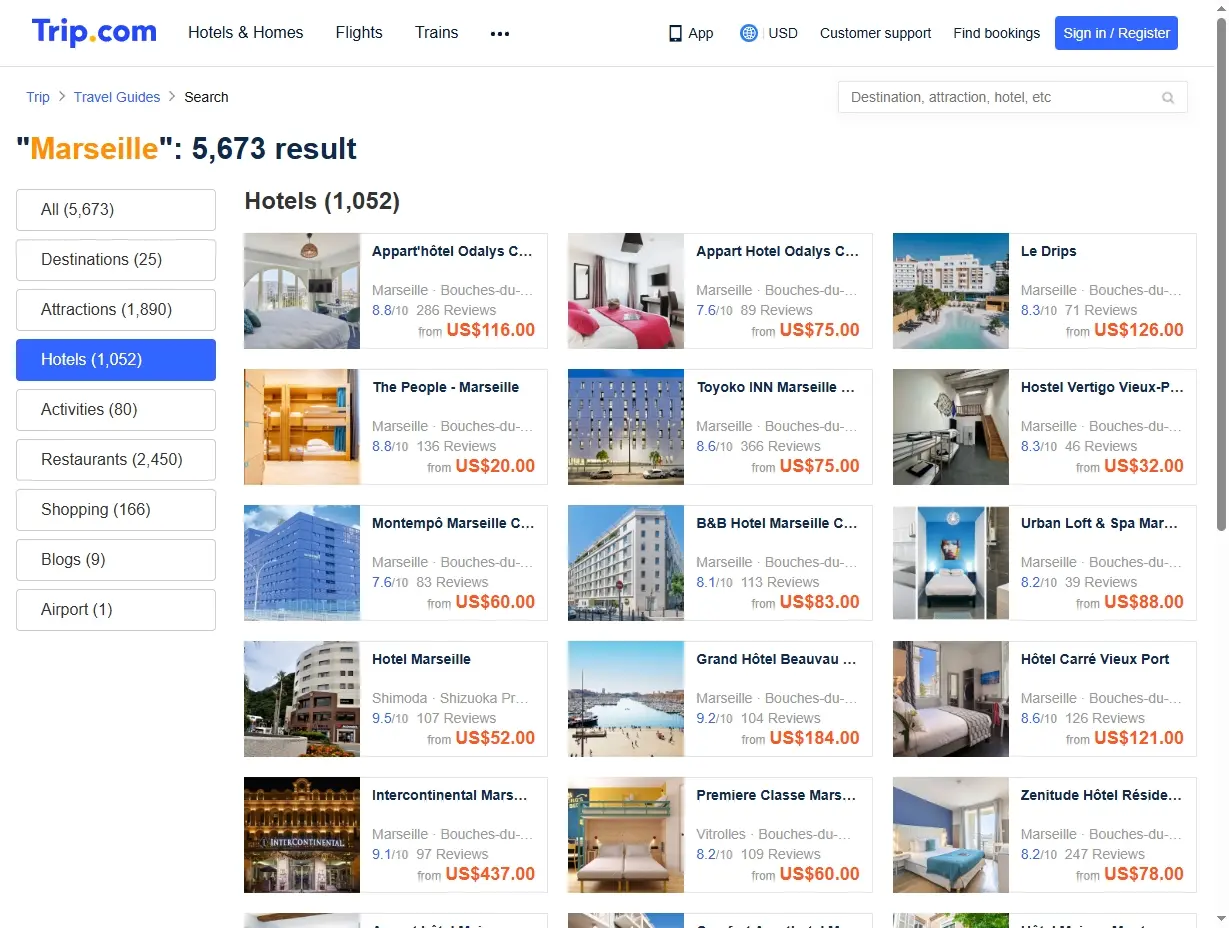Click the US$184.00 price

814,738
